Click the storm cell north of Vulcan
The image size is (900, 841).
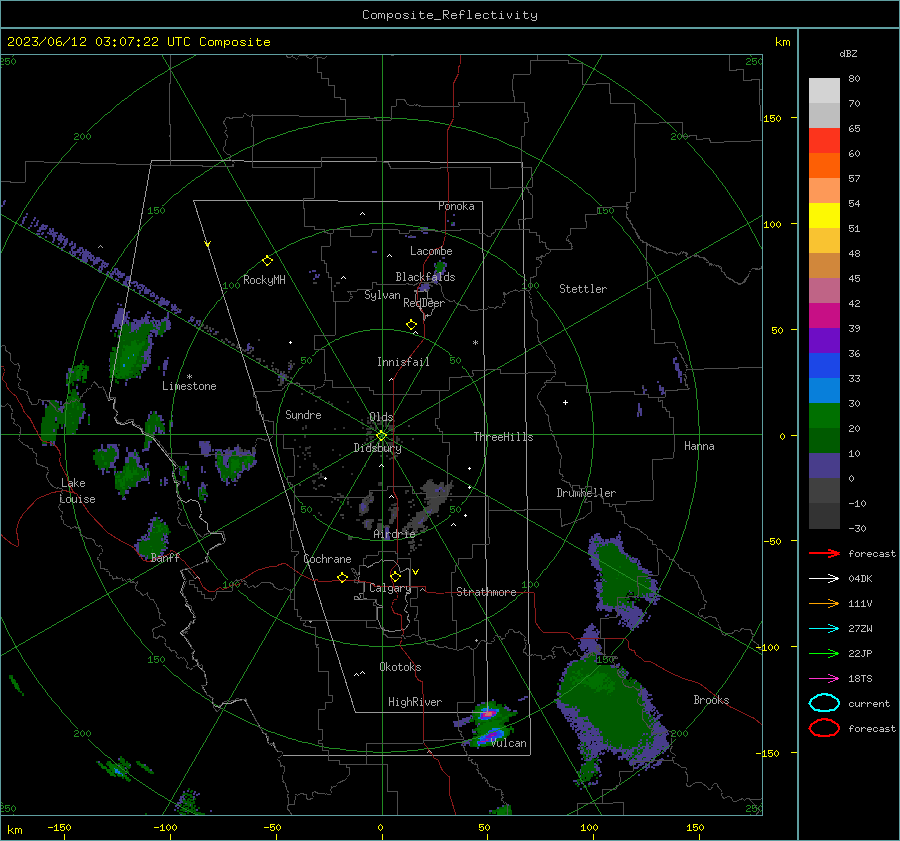click(489, 714)
